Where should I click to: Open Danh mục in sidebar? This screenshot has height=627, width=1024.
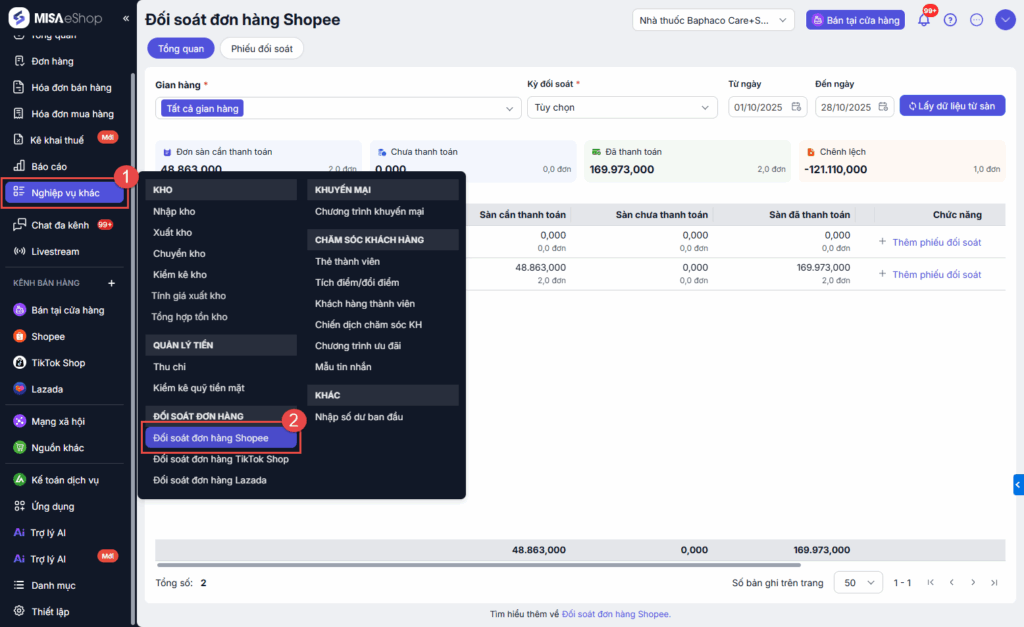(53, 585)
